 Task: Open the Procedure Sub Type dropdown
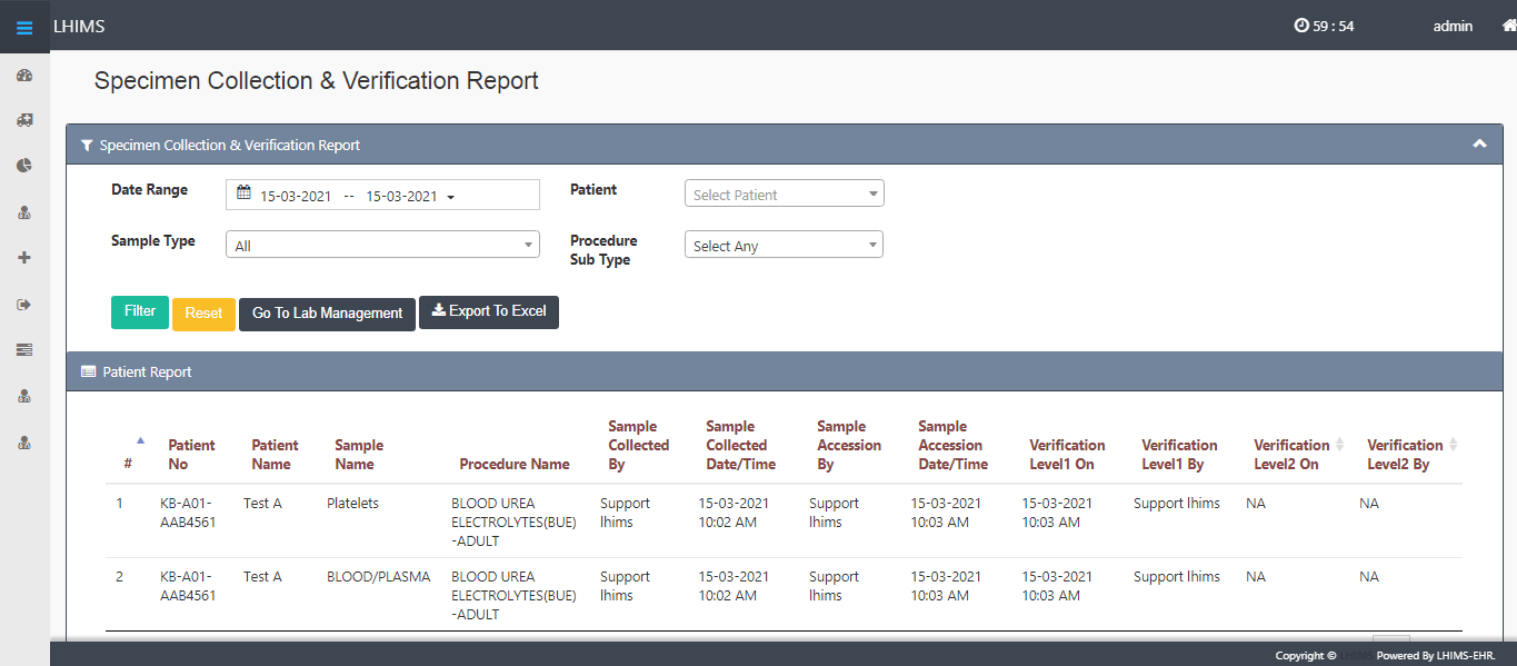point(783,246)
